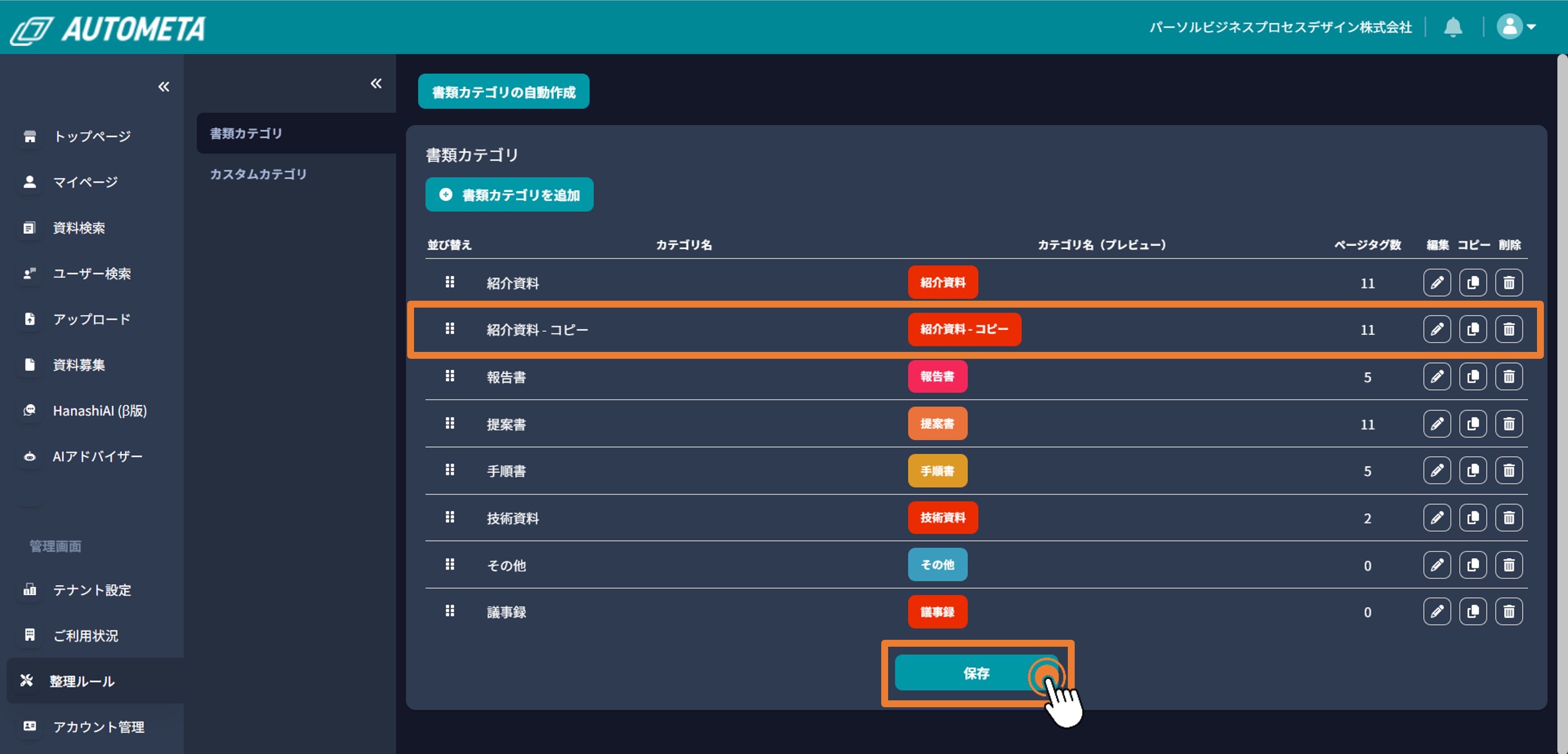Edit the その他 category
The width and height of the screenshot is (1568, 754).
[1437, 565]
